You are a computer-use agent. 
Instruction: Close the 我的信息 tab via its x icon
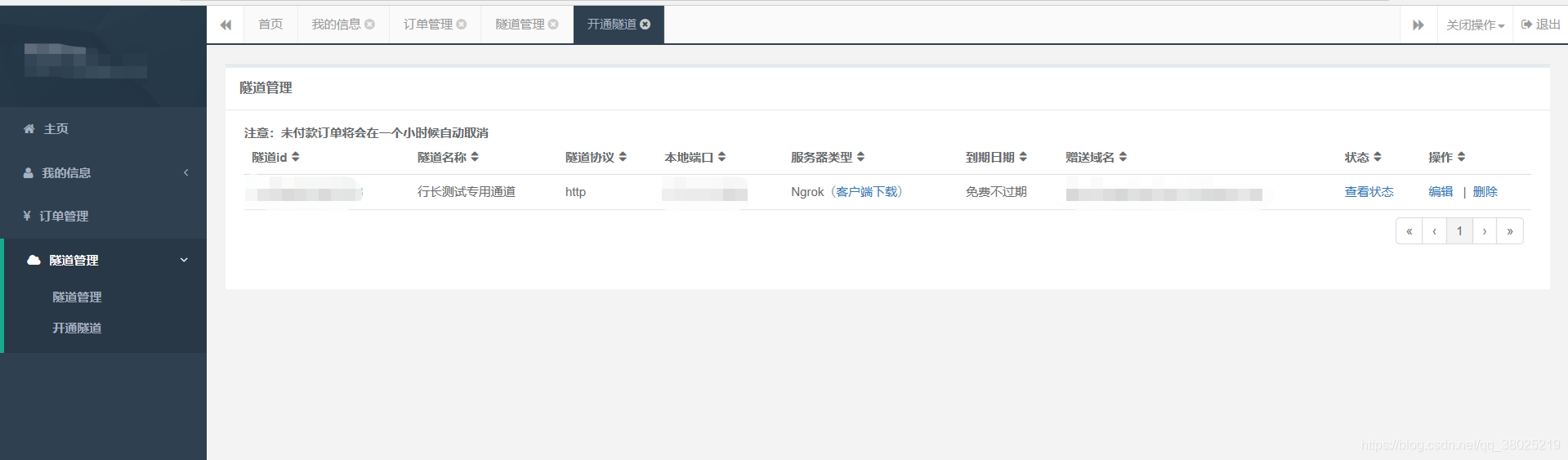pyautogui.click(x=370, y=25)
